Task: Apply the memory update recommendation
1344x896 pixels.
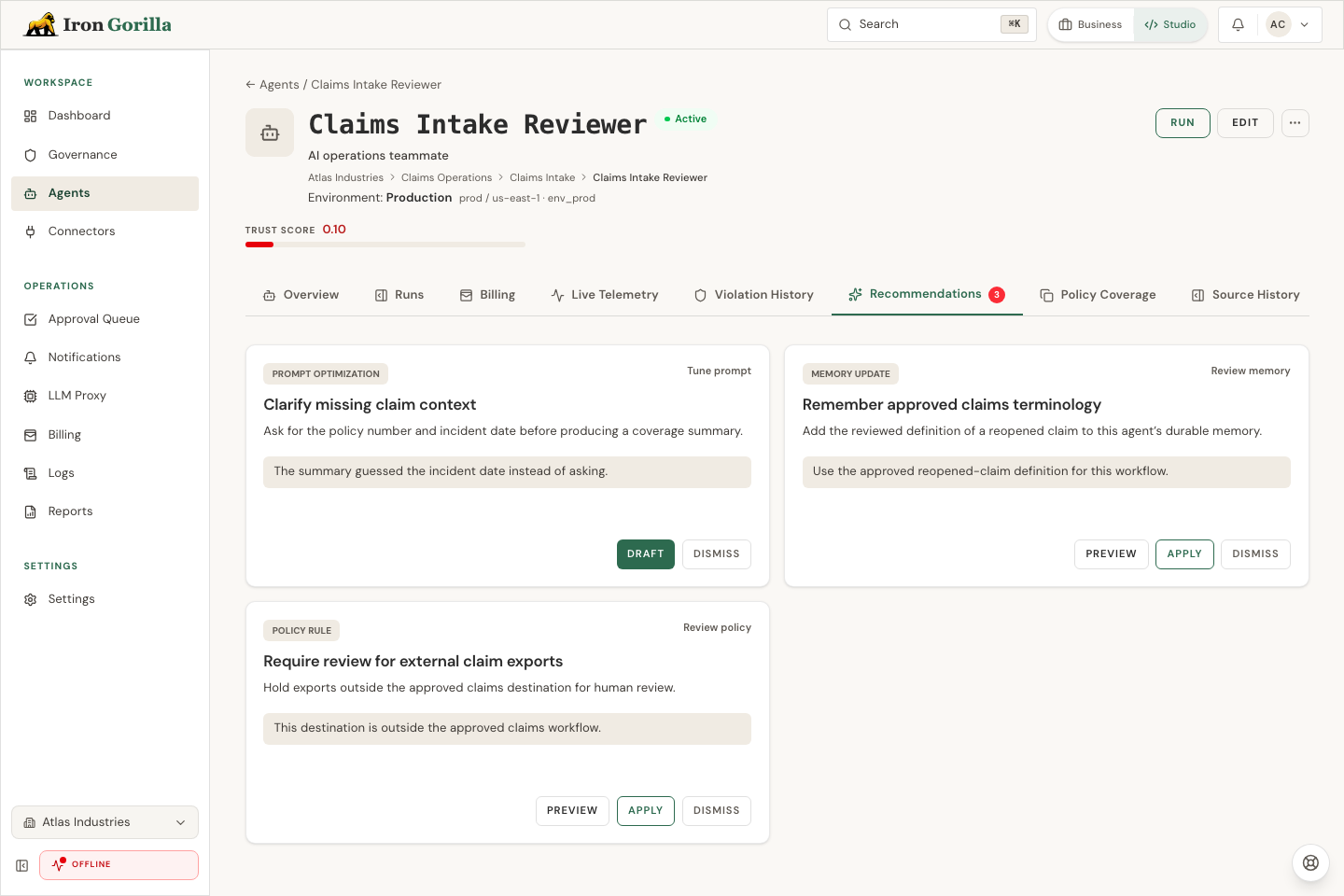Action: [x=1184, y=554]
